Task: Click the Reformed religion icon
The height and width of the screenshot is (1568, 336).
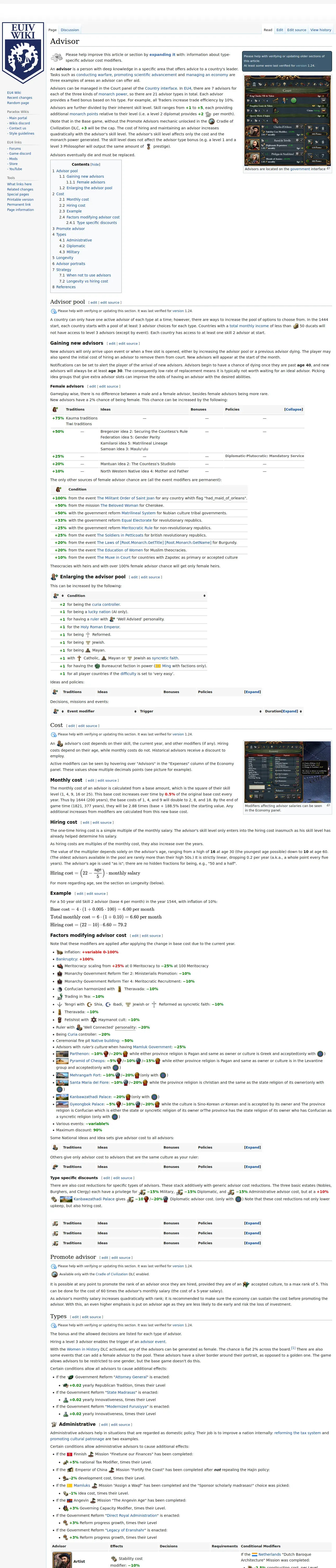Action: pyautogui.click(x=88, y=634)
